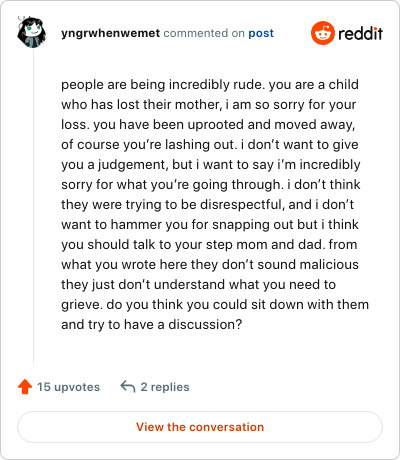Click the reddit wordmark text logo

tap(361, 34)
